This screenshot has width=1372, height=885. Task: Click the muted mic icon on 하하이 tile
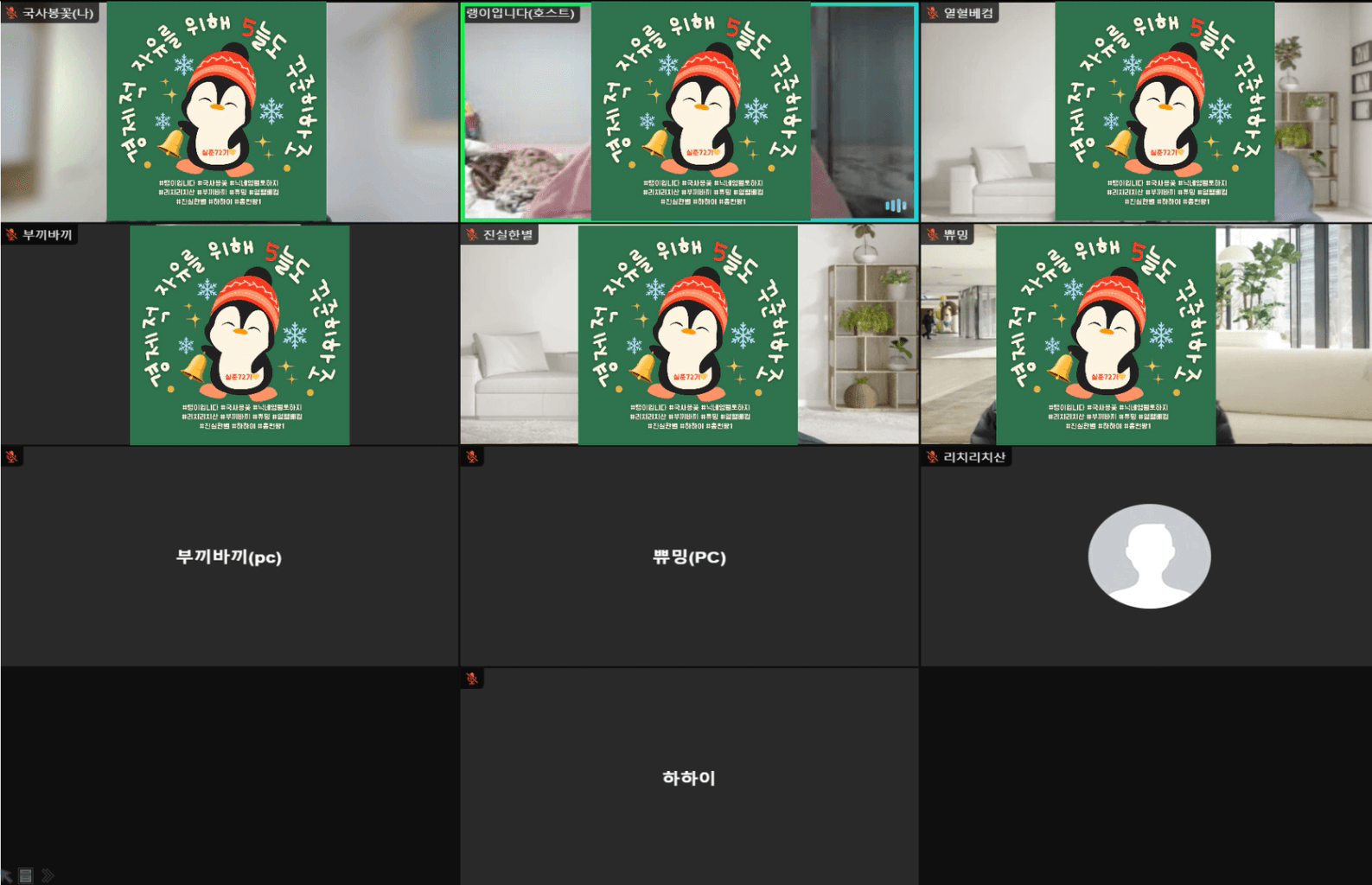click(472, 679)
